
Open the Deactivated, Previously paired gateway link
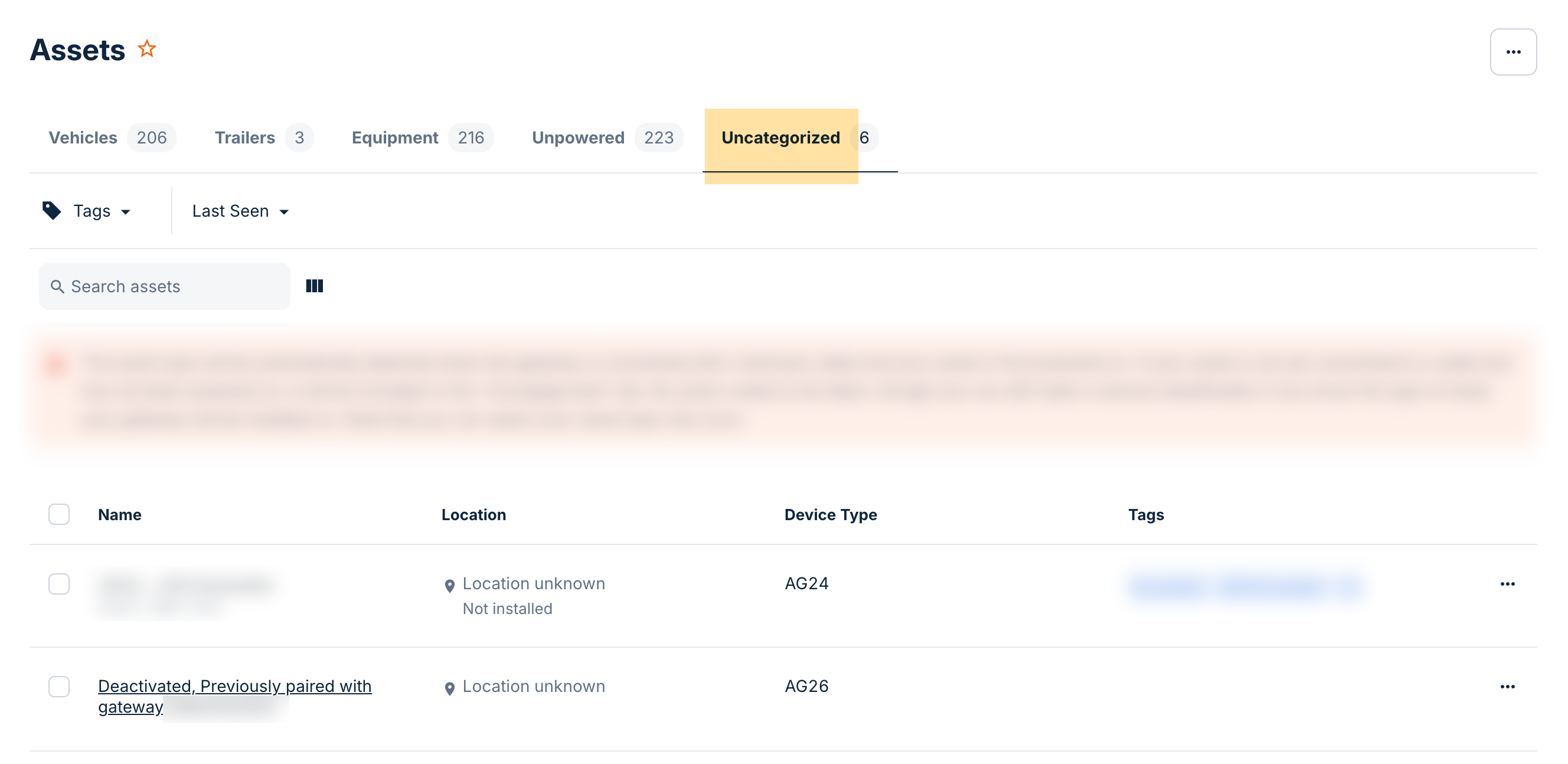[x=234, y=687]
